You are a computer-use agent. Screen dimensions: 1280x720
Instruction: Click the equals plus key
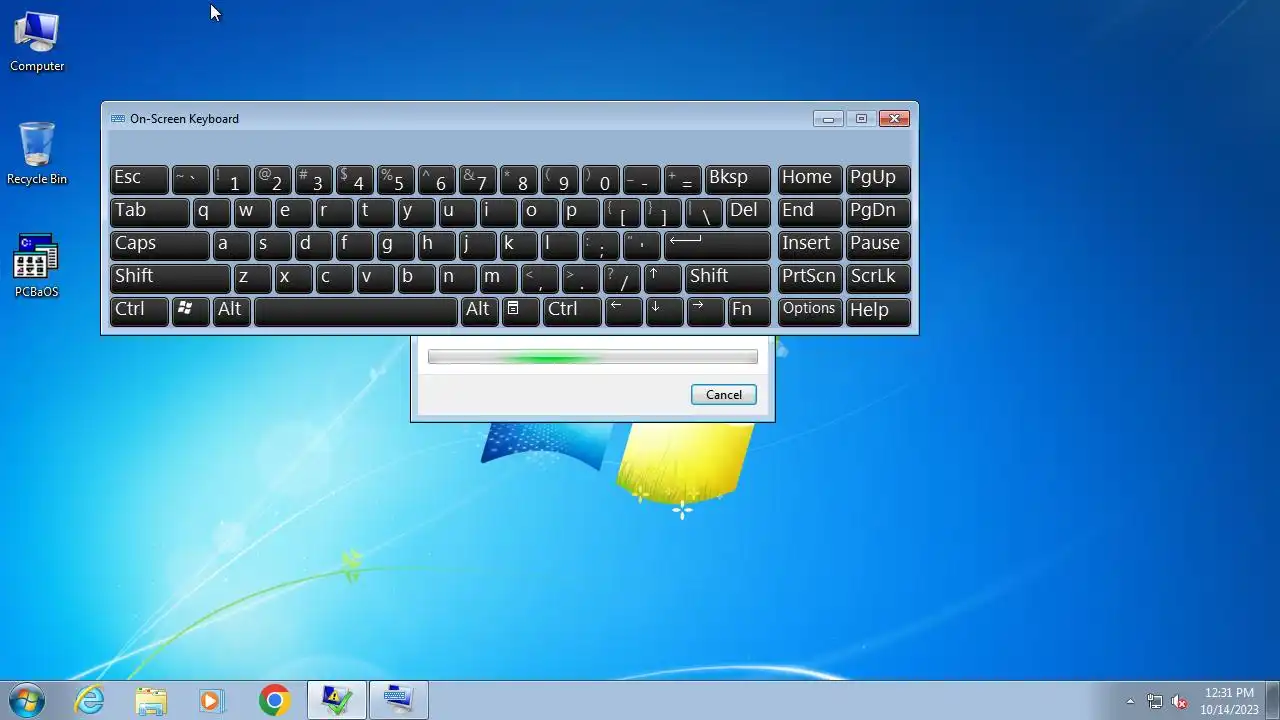pos(682,178)
